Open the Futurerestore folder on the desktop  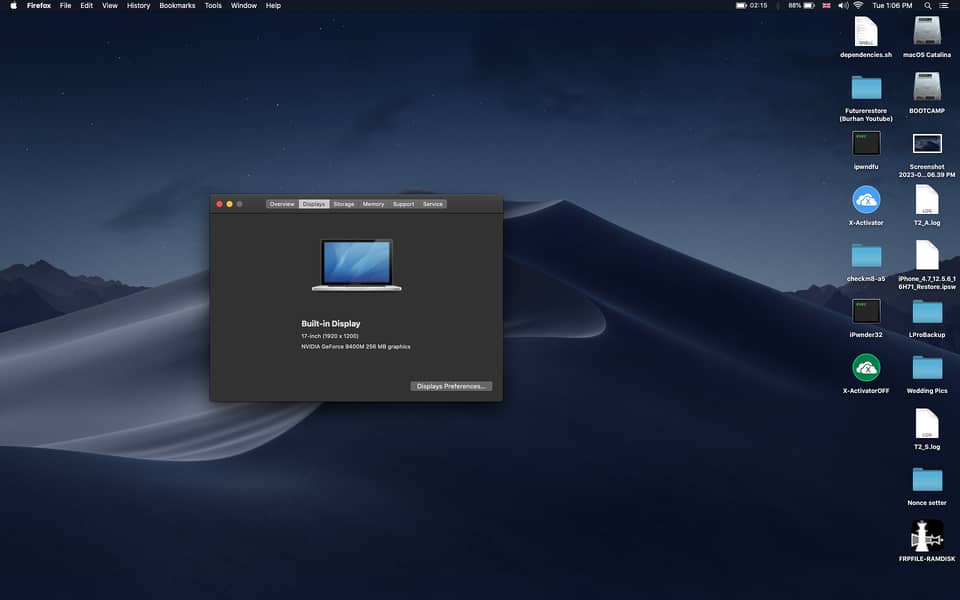click(866, 87)
